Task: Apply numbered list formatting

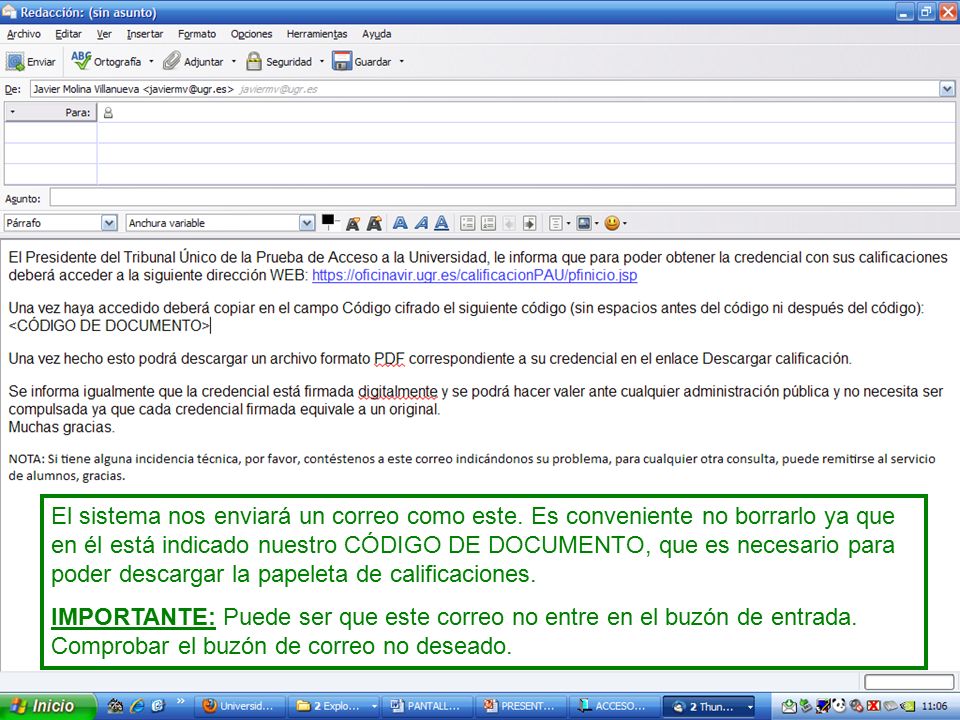Action: [x=488, y=223]
